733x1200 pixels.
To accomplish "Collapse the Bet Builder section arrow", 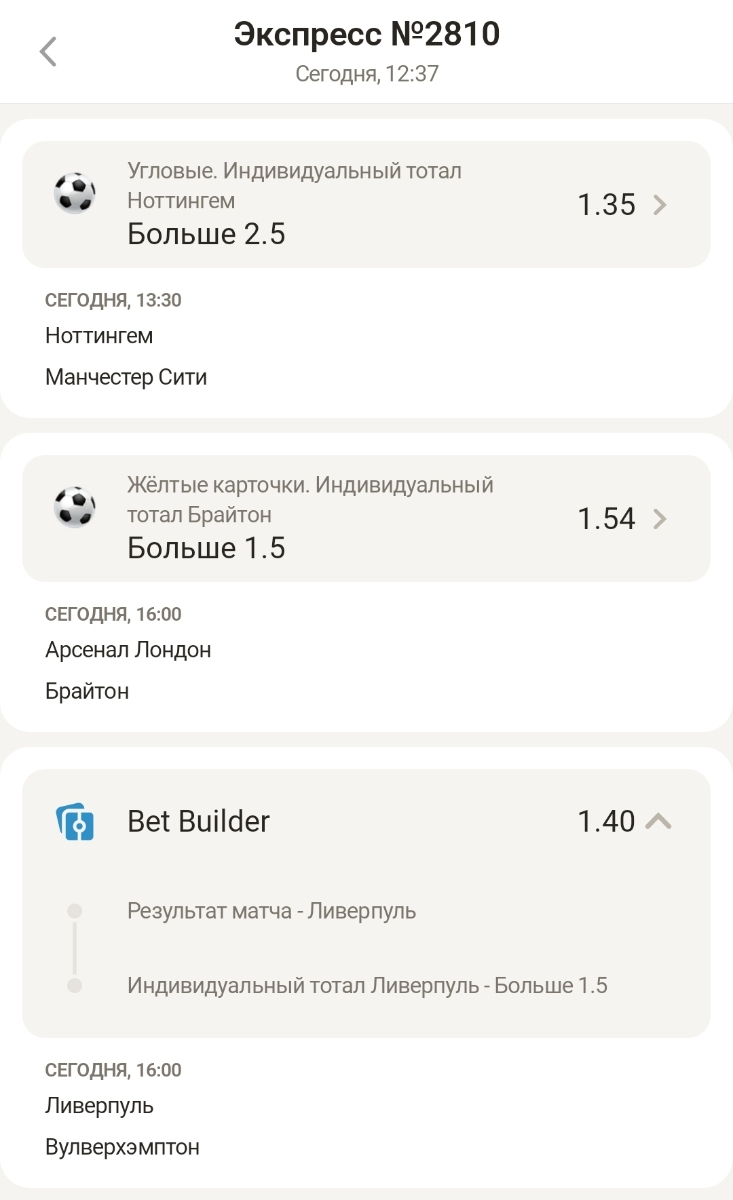I will pos(658,822).
